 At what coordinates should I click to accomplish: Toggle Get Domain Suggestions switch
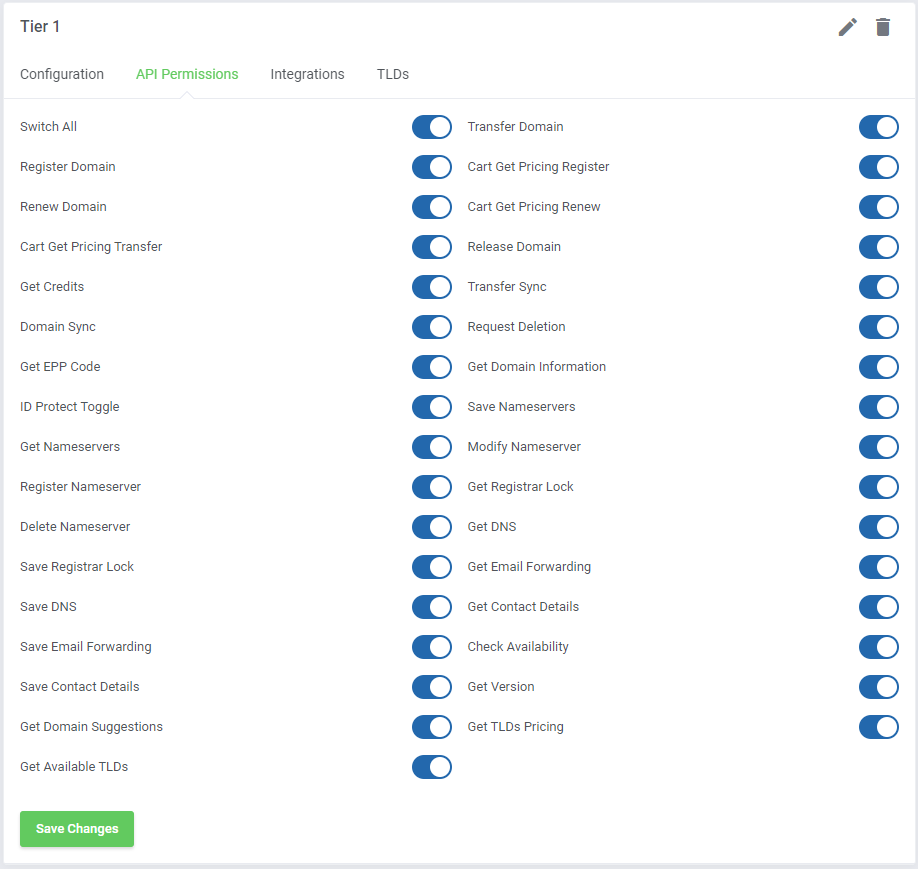pos(431,727)
